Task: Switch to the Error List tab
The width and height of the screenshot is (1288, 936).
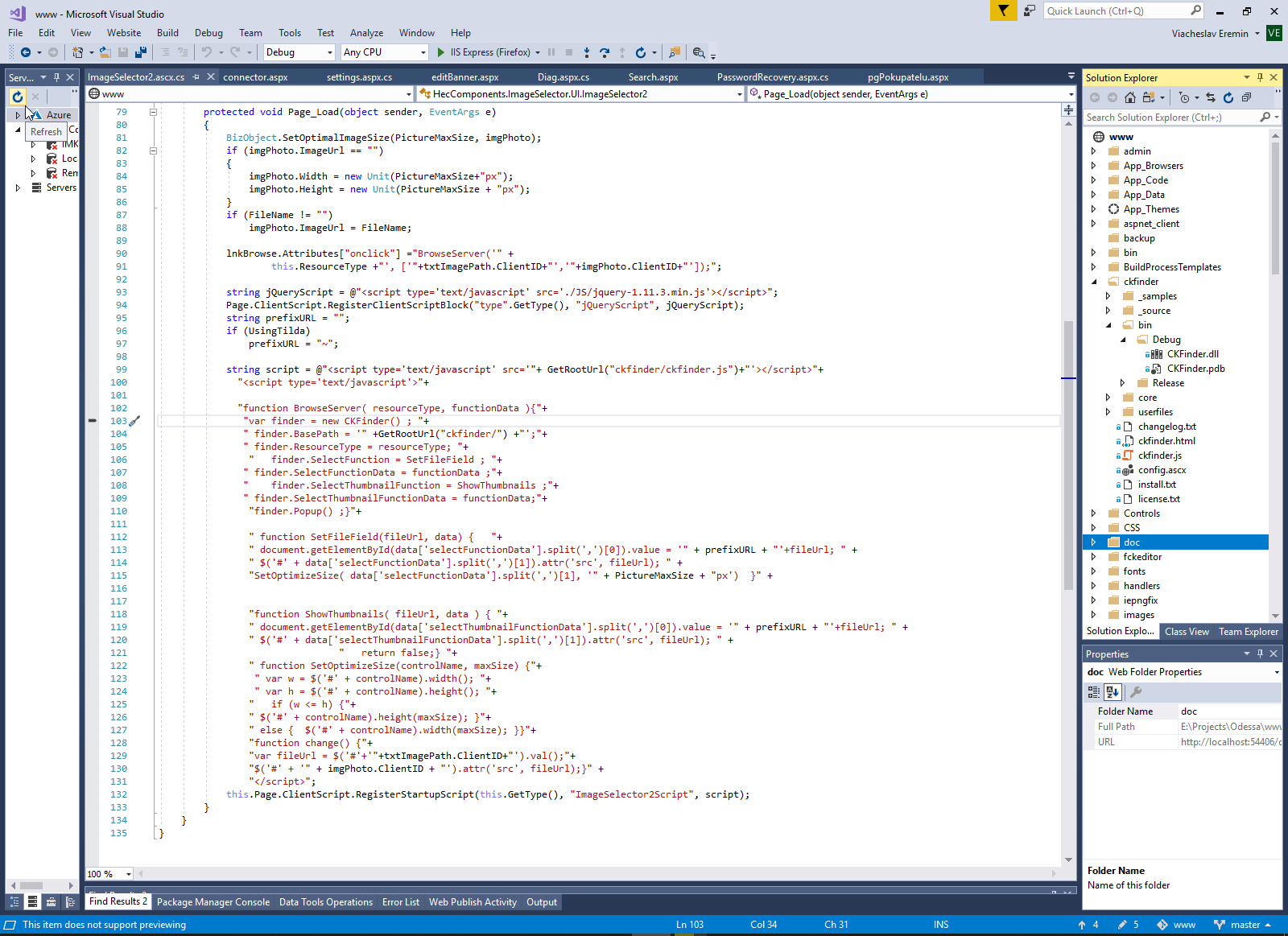Action: [x=401, y=902]
